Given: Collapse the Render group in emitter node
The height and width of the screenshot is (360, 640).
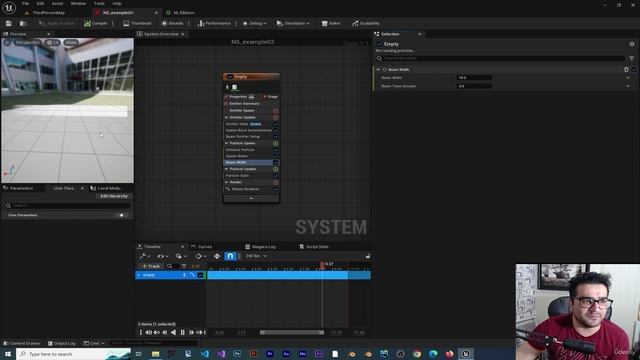Looking at the screenshot, I should click(x=227, y=182).
